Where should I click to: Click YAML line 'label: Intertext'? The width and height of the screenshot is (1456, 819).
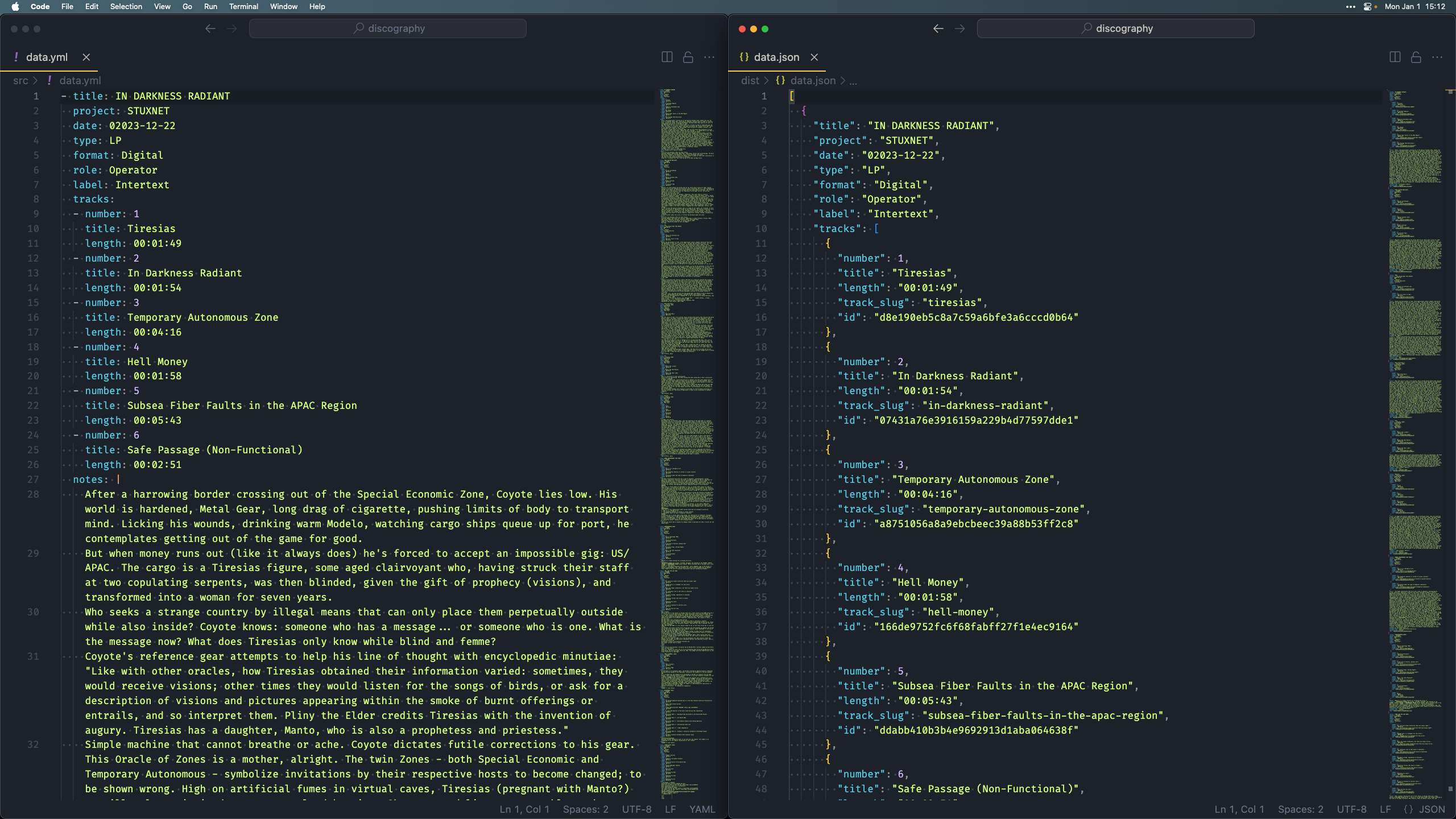point(121,185)
